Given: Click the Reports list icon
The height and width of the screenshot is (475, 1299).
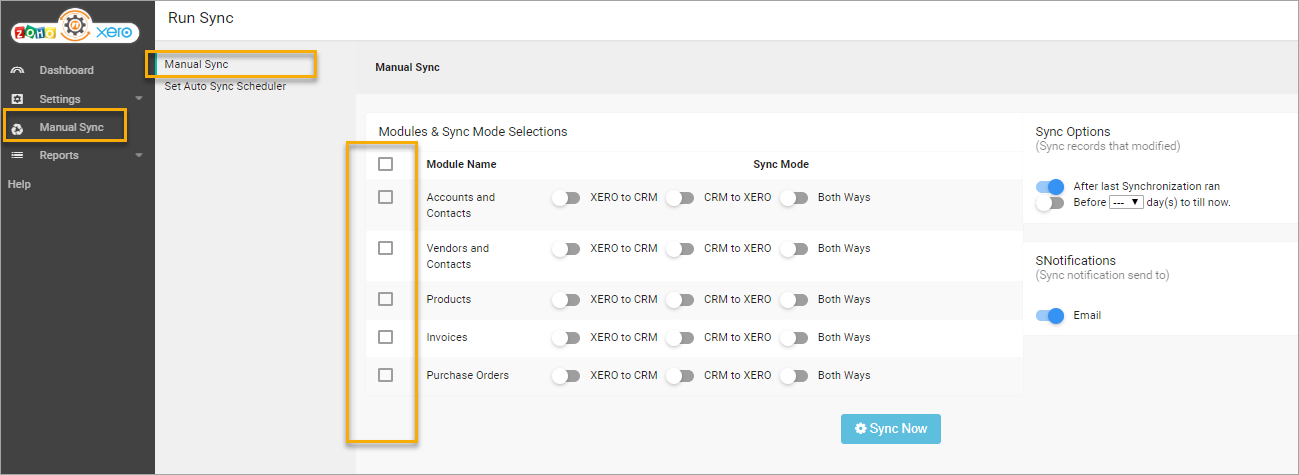Looking at the screenshot, I should click(17, 155).
